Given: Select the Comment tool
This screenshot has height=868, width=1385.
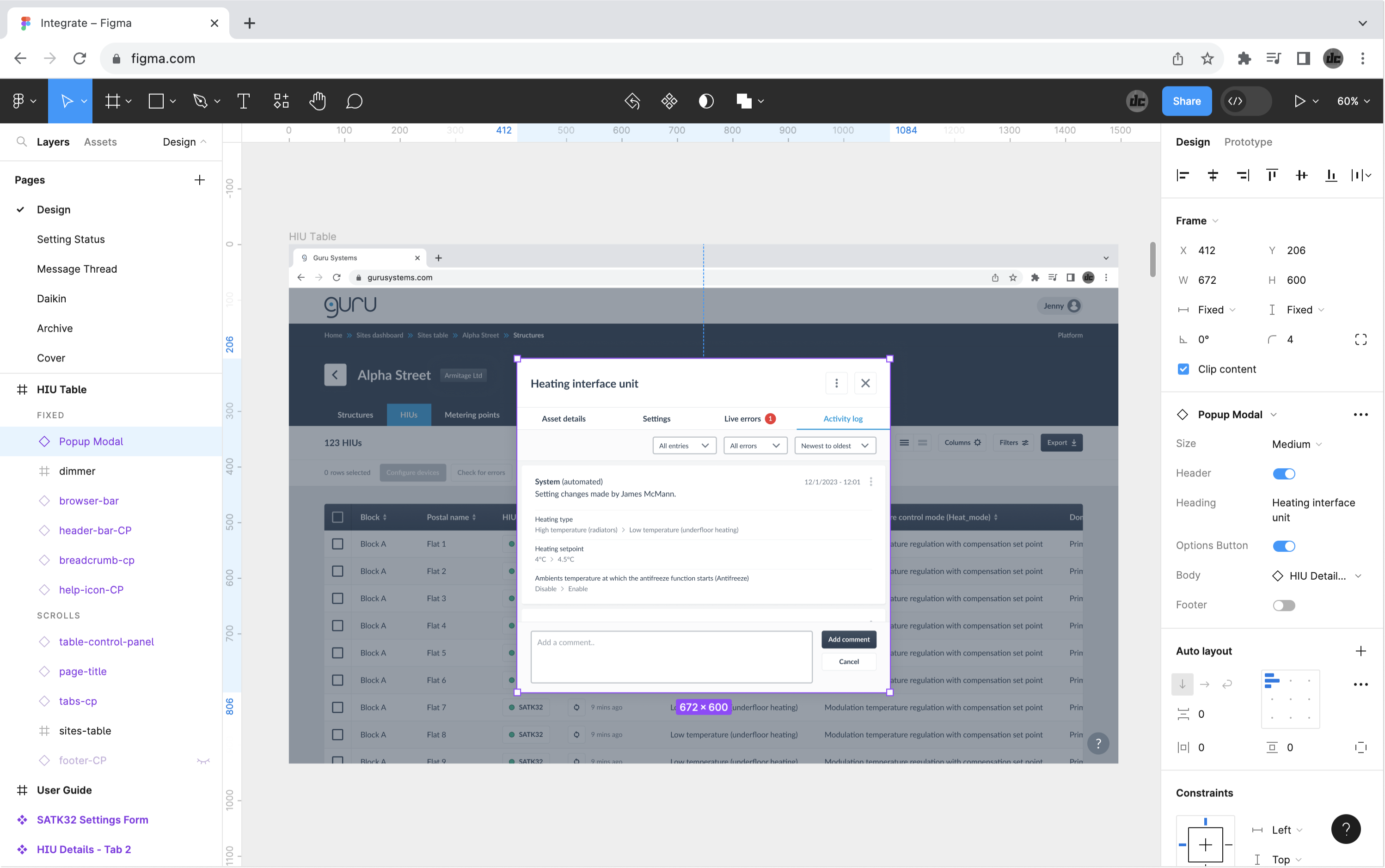Looking at the screenshot, I should pyautogui.click(x=354, y=101).
